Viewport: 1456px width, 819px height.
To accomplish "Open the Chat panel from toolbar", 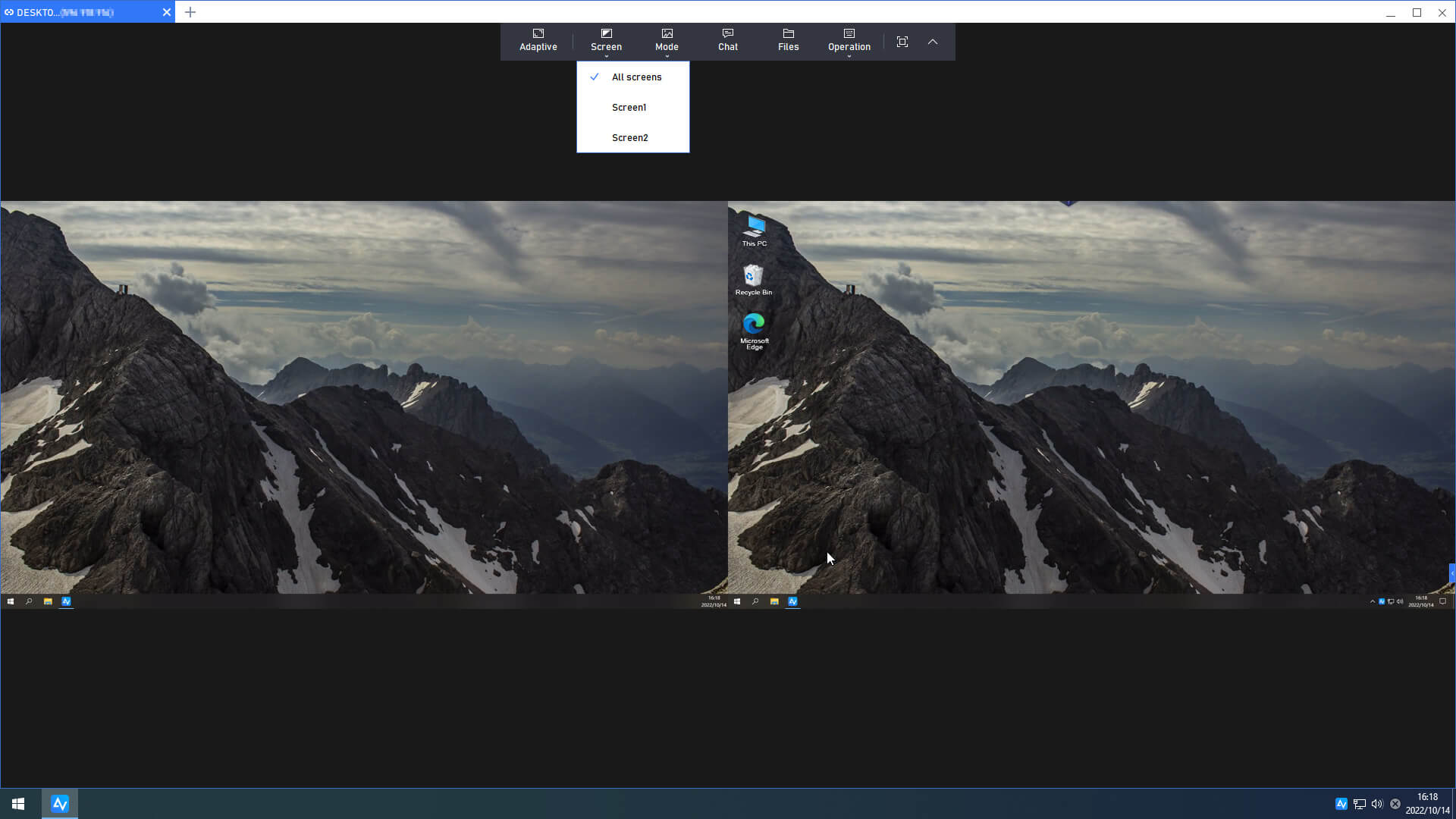I will [x=727, y=40].
